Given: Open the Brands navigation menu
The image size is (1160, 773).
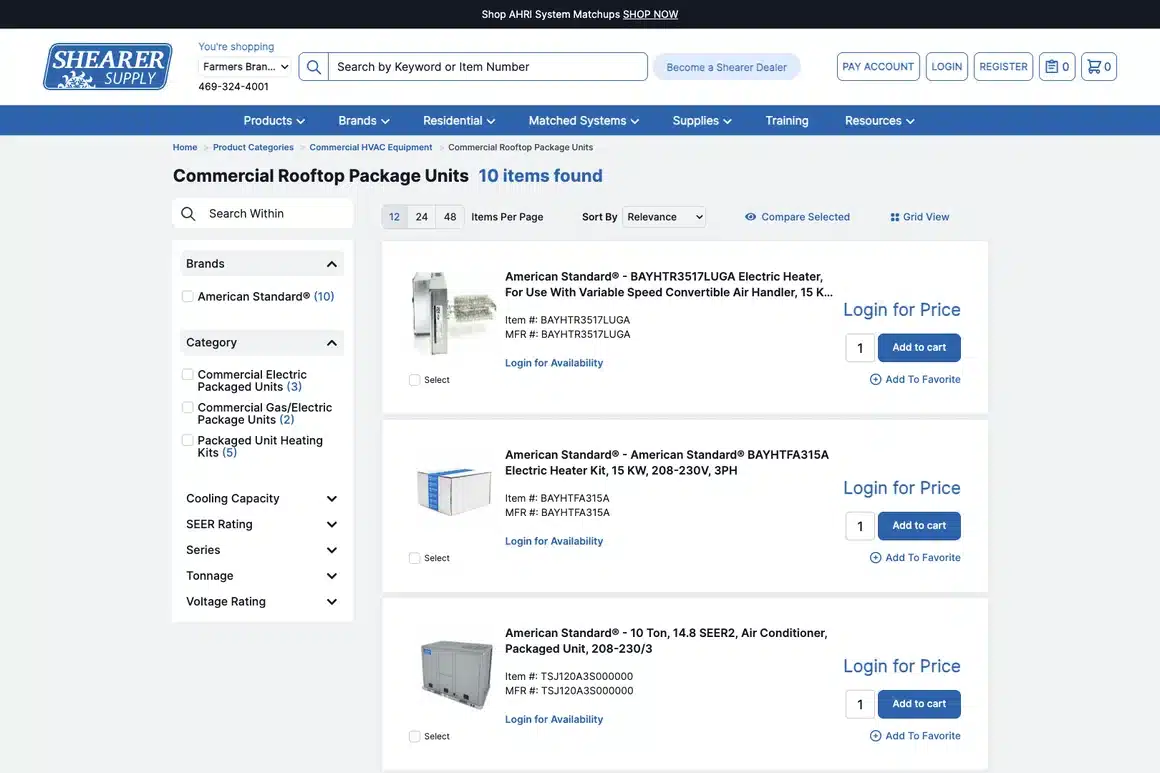Looking at the screenshot, I should pos(364,121).
